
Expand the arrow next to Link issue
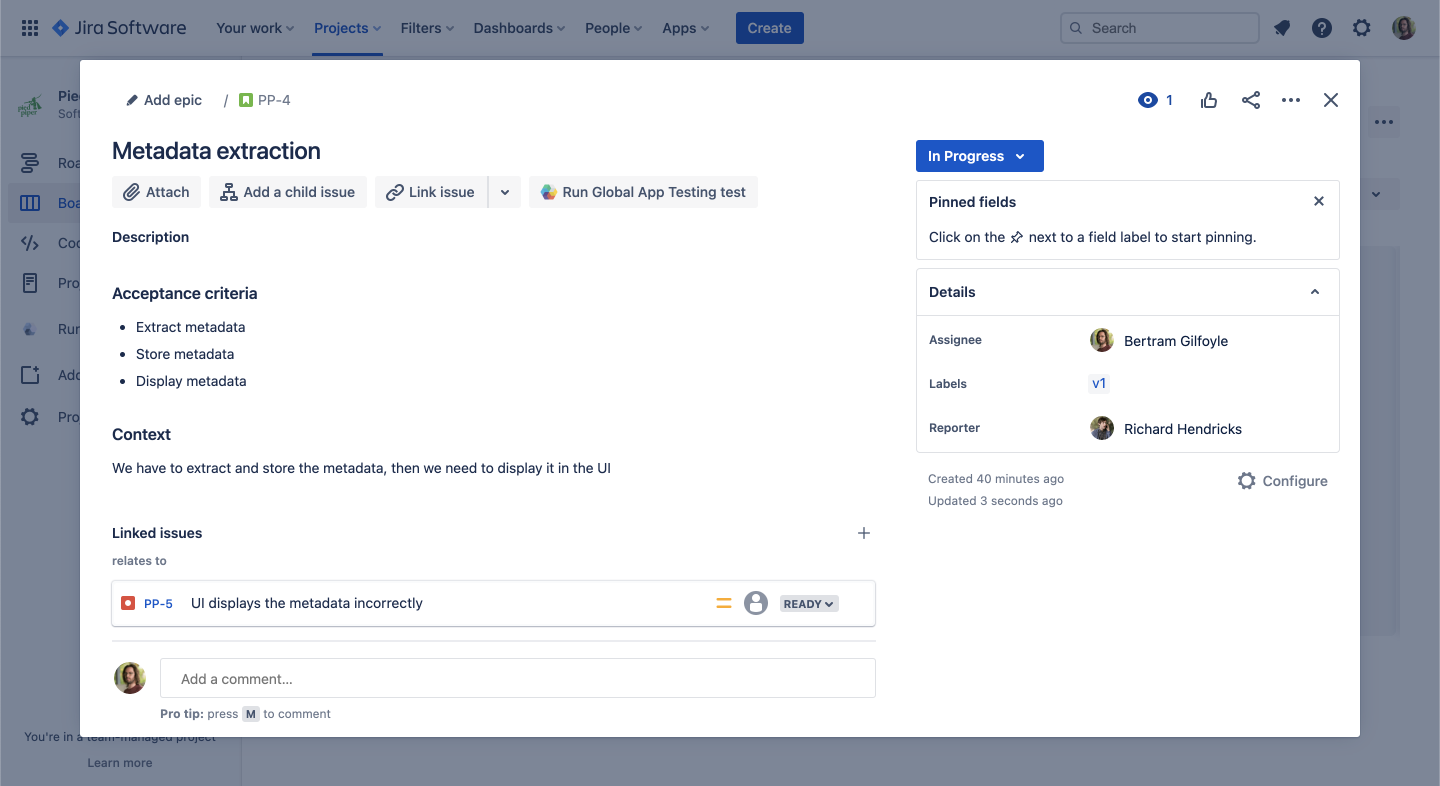point(505,192)
